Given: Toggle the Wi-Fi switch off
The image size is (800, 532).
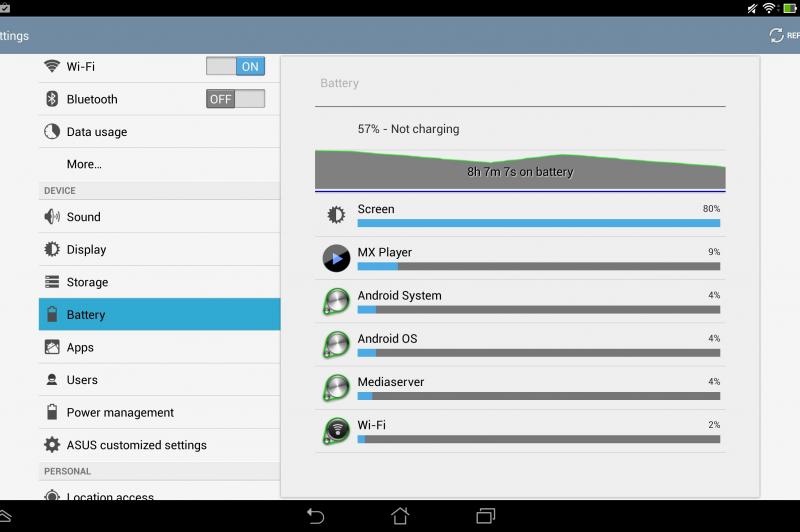Looking at the screenshot, I should 235,66.
